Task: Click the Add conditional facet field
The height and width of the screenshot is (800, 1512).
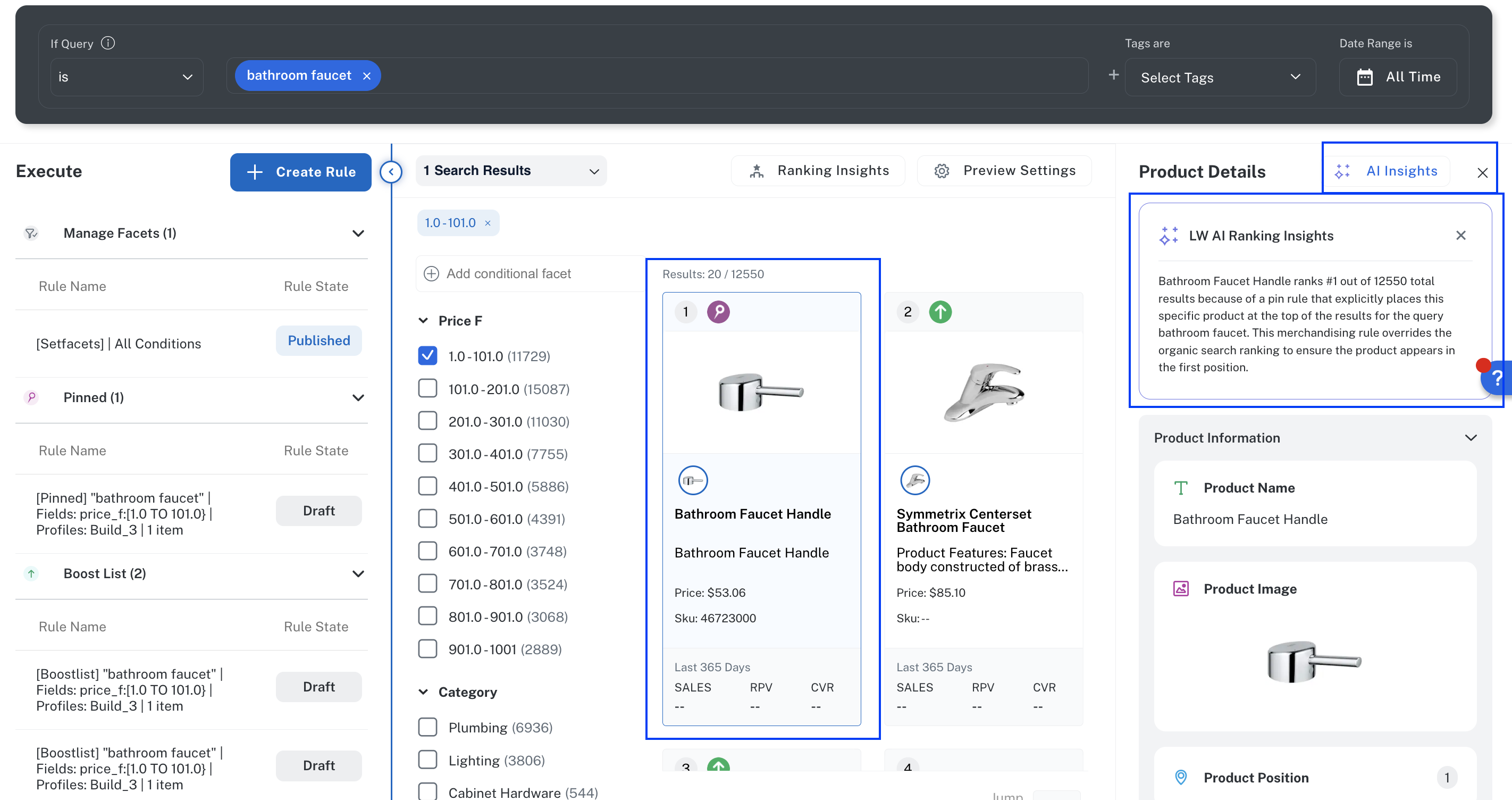Action: [x=508, y=274]
